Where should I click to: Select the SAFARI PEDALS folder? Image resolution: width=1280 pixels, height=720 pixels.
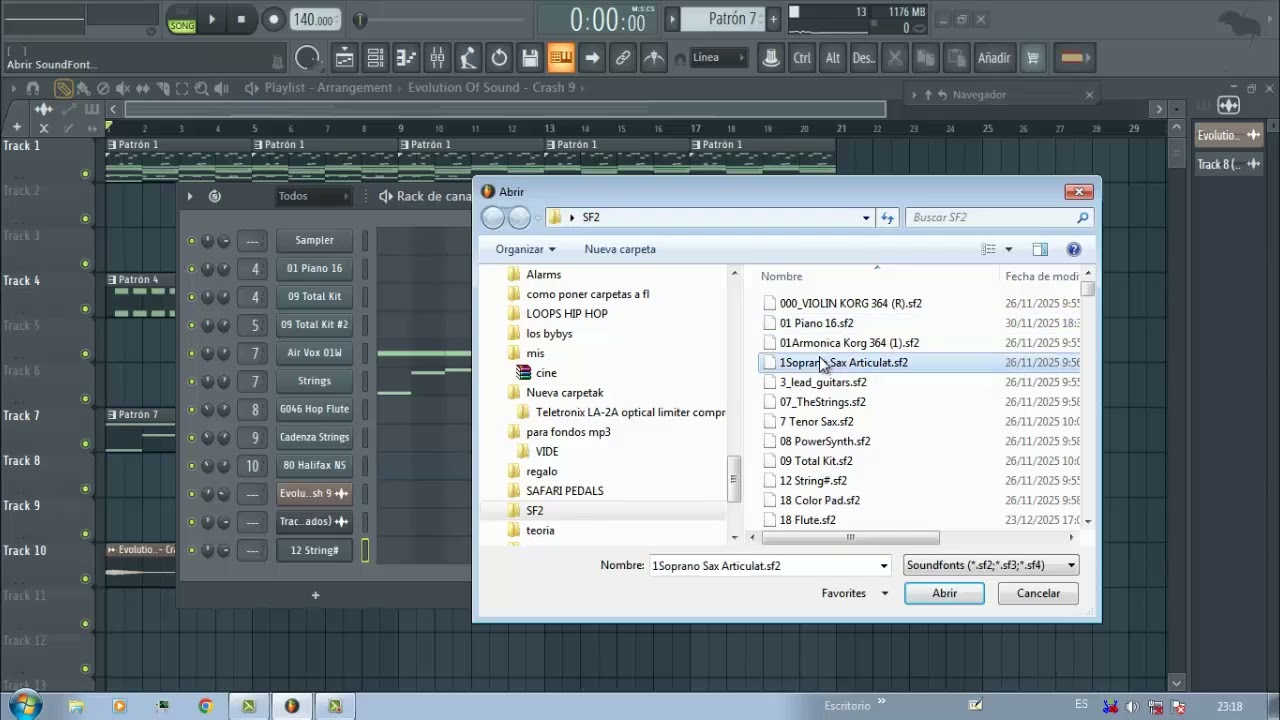tap(565, 491)
